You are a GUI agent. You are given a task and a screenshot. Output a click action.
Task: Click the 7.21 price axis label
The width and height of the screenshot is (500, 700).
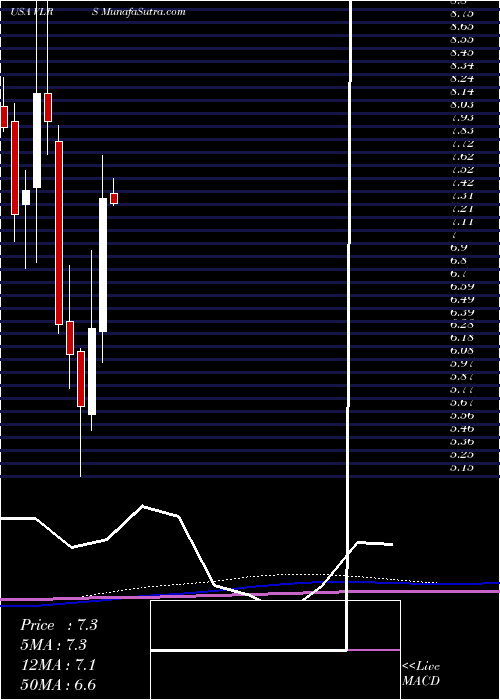462,208
